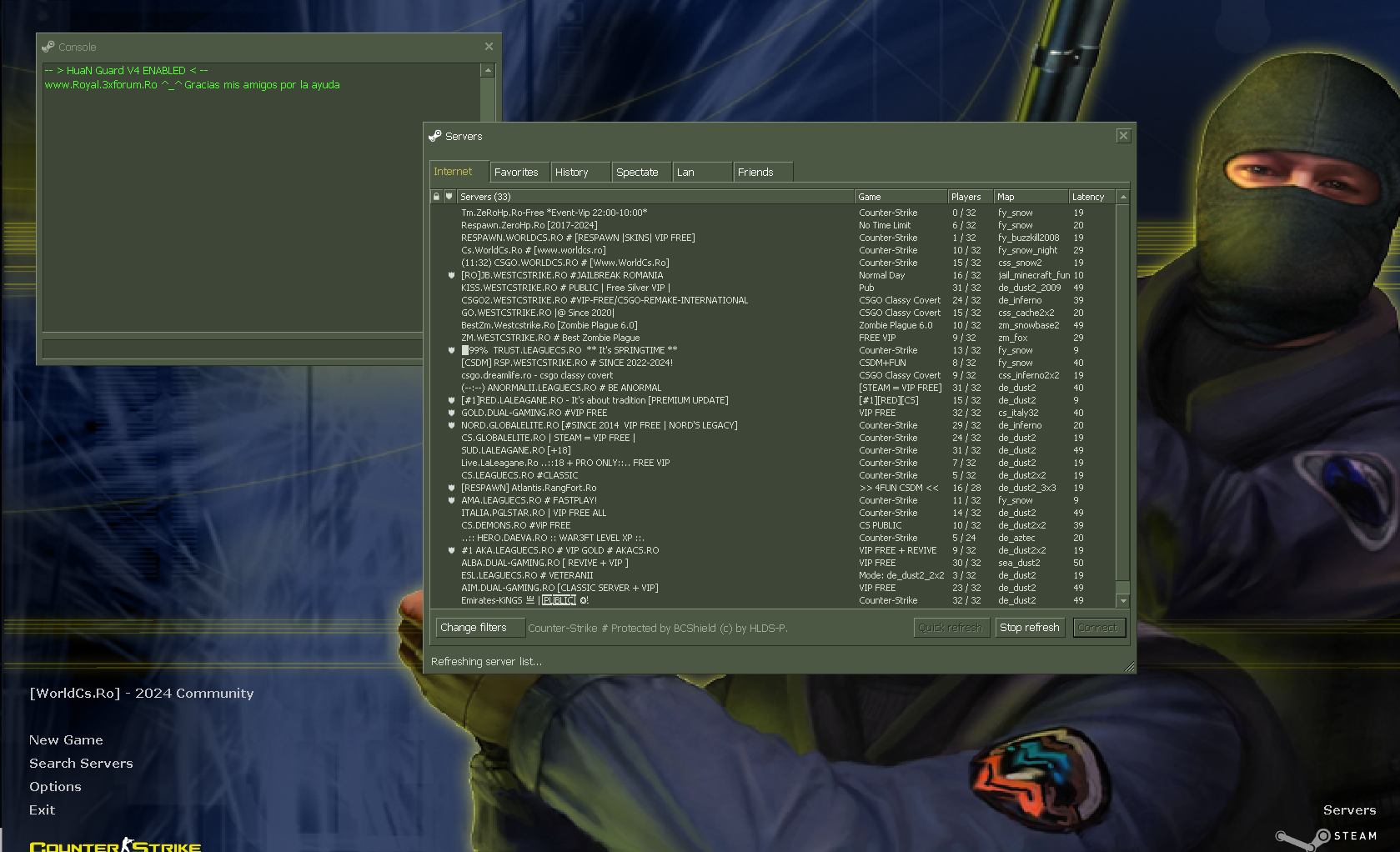Sort the list by Latency column
Viewport: 1400px width, 852px height.
pos(1091,197)
